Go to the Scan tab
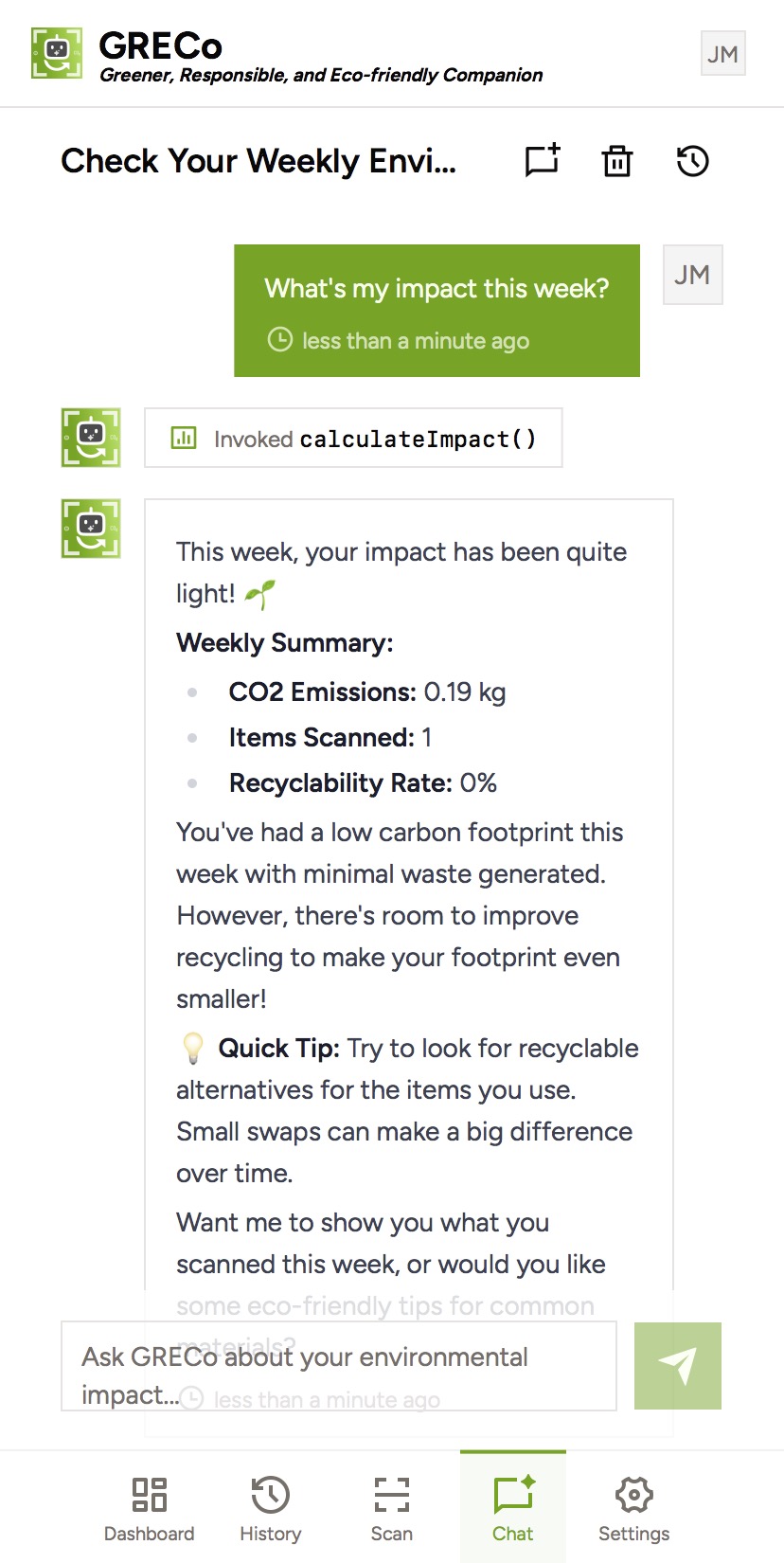This screenshot has height=1563, width=784. pyautogui.click(x=392, y=1508)
